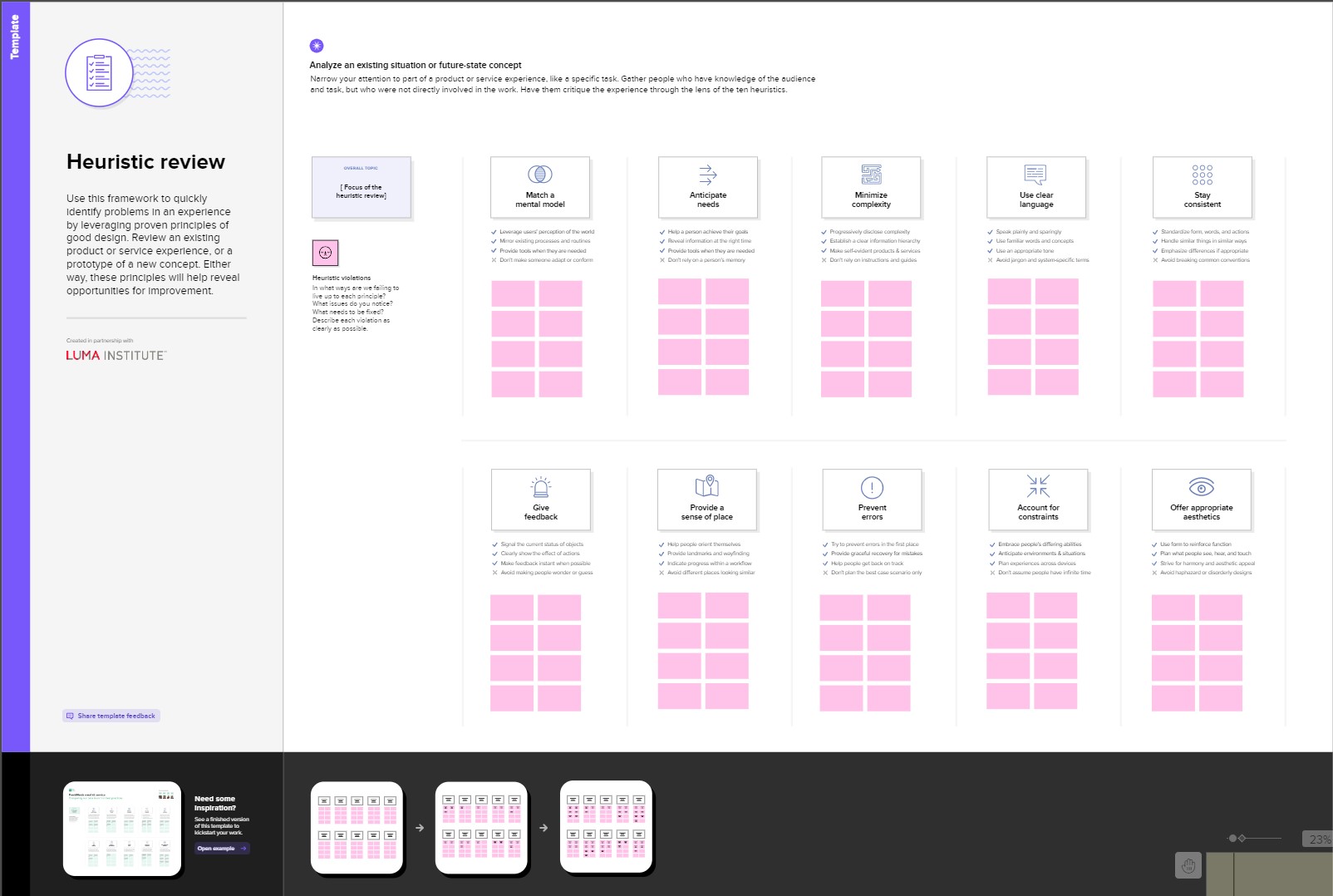Click the clipboard checklist template logo
Screen dimensions: 1333x896
tap(99, 72)
